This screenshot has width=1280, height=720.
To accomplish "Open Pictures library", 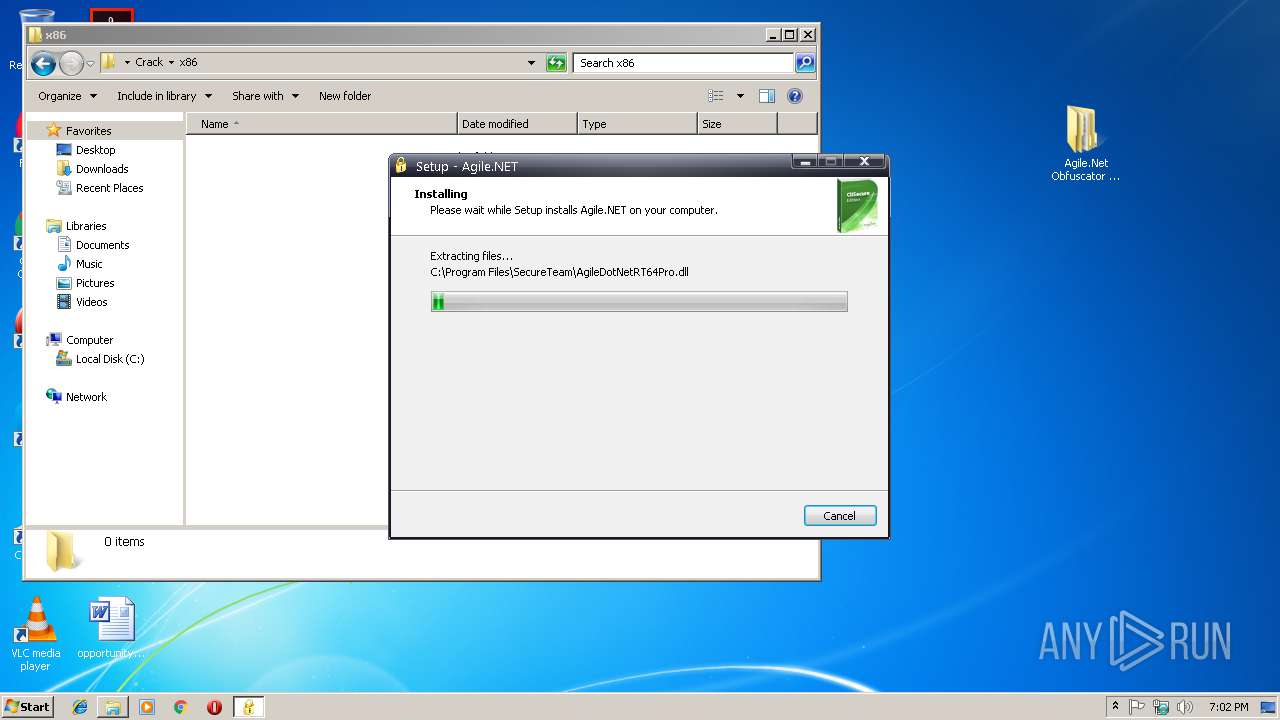I will [95, 283].
